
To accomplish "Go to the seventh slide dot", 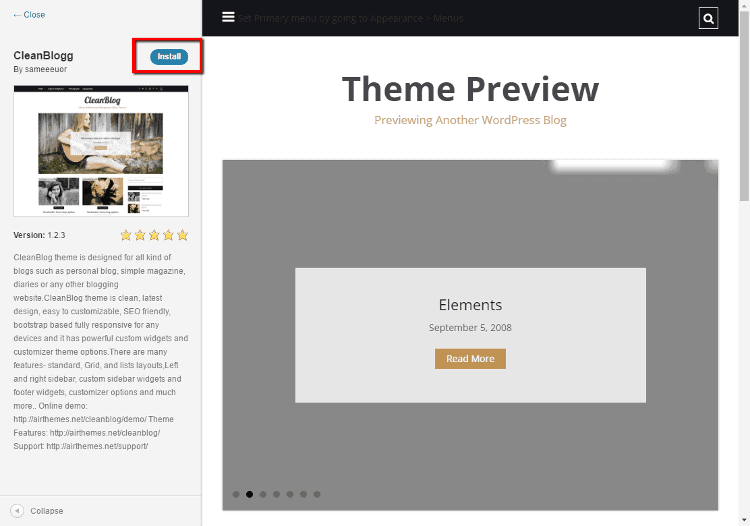I will 317,494.
